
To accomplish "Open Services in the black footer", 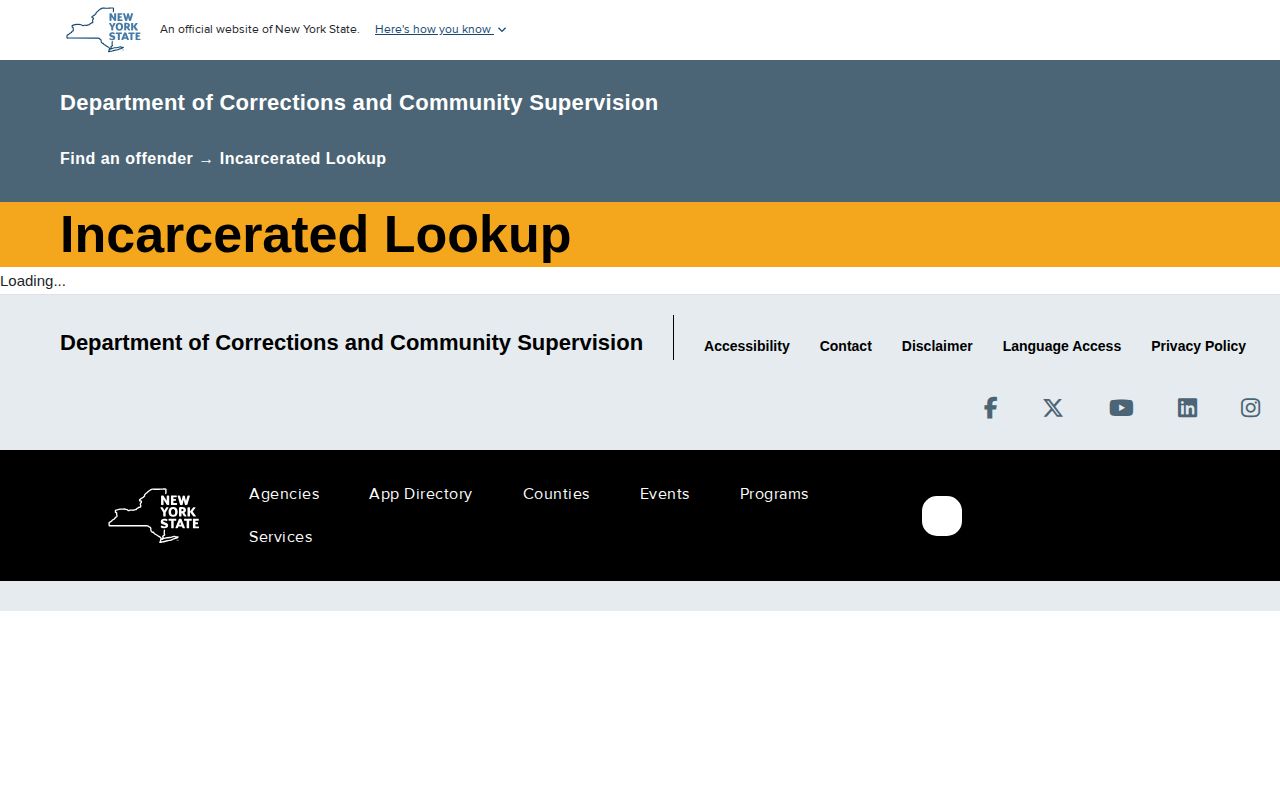I will click(x=281, y=537).
